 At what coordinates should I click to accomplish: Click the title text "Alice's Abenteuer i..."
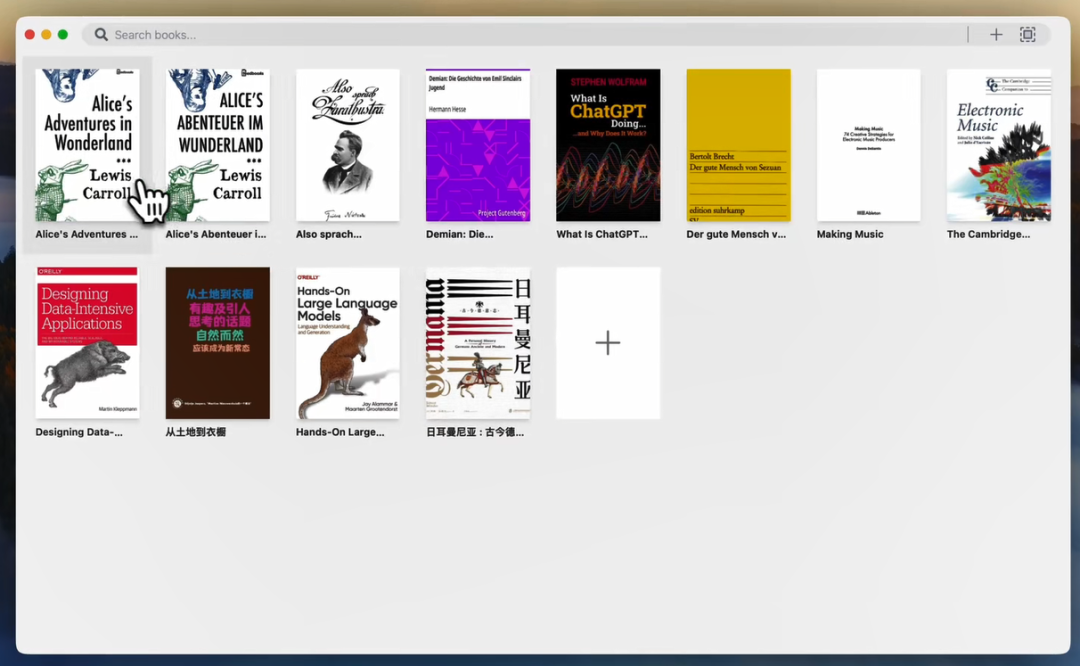pos(216,234)
